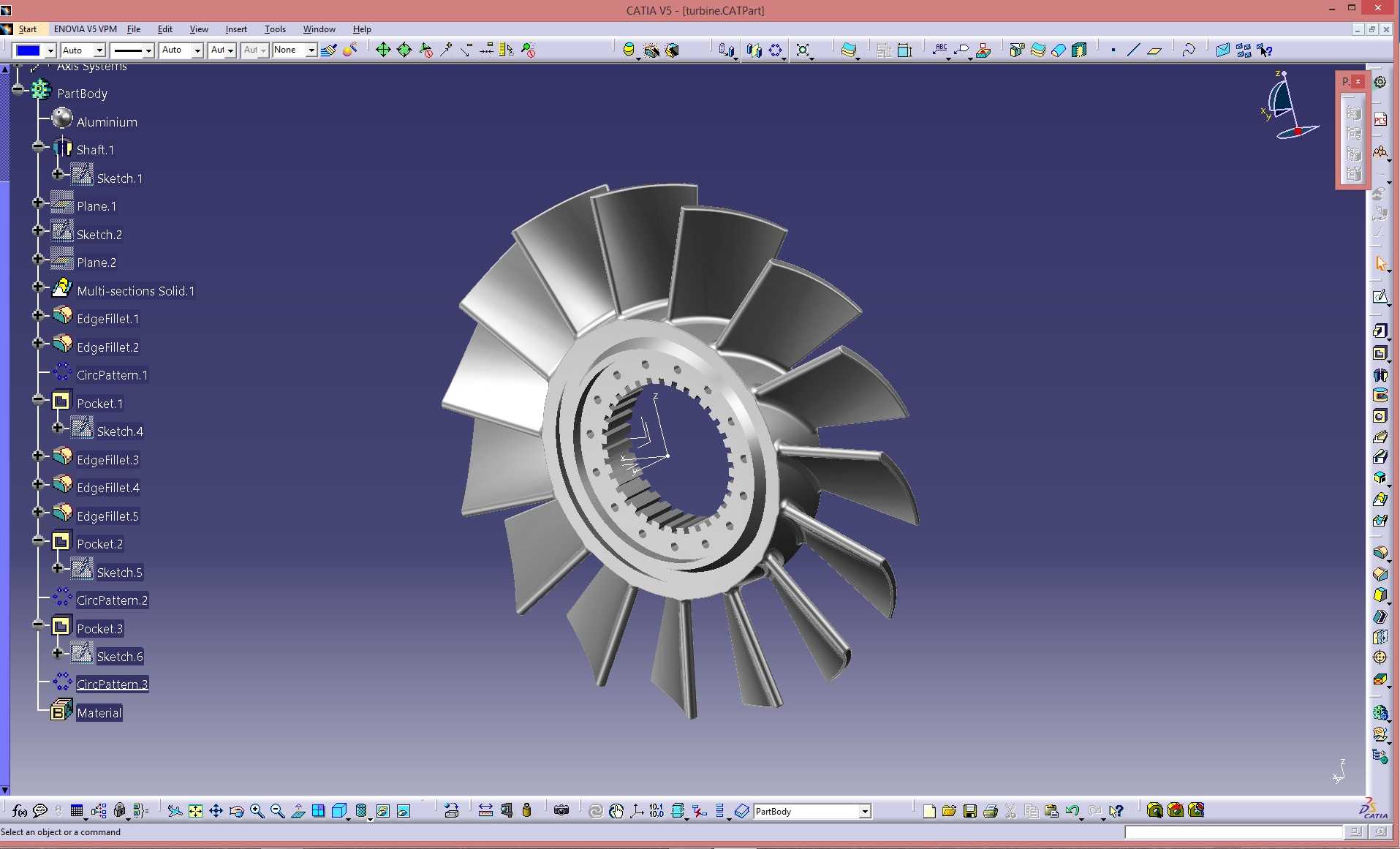
Task: Click the What's This help icon
Action: [x=1116, y=811]
